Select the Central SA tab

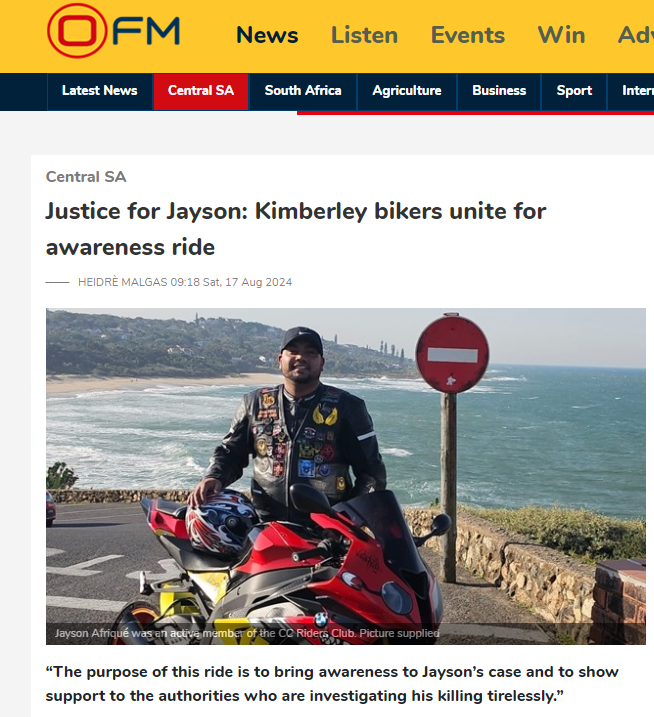[x=201, y=91]
